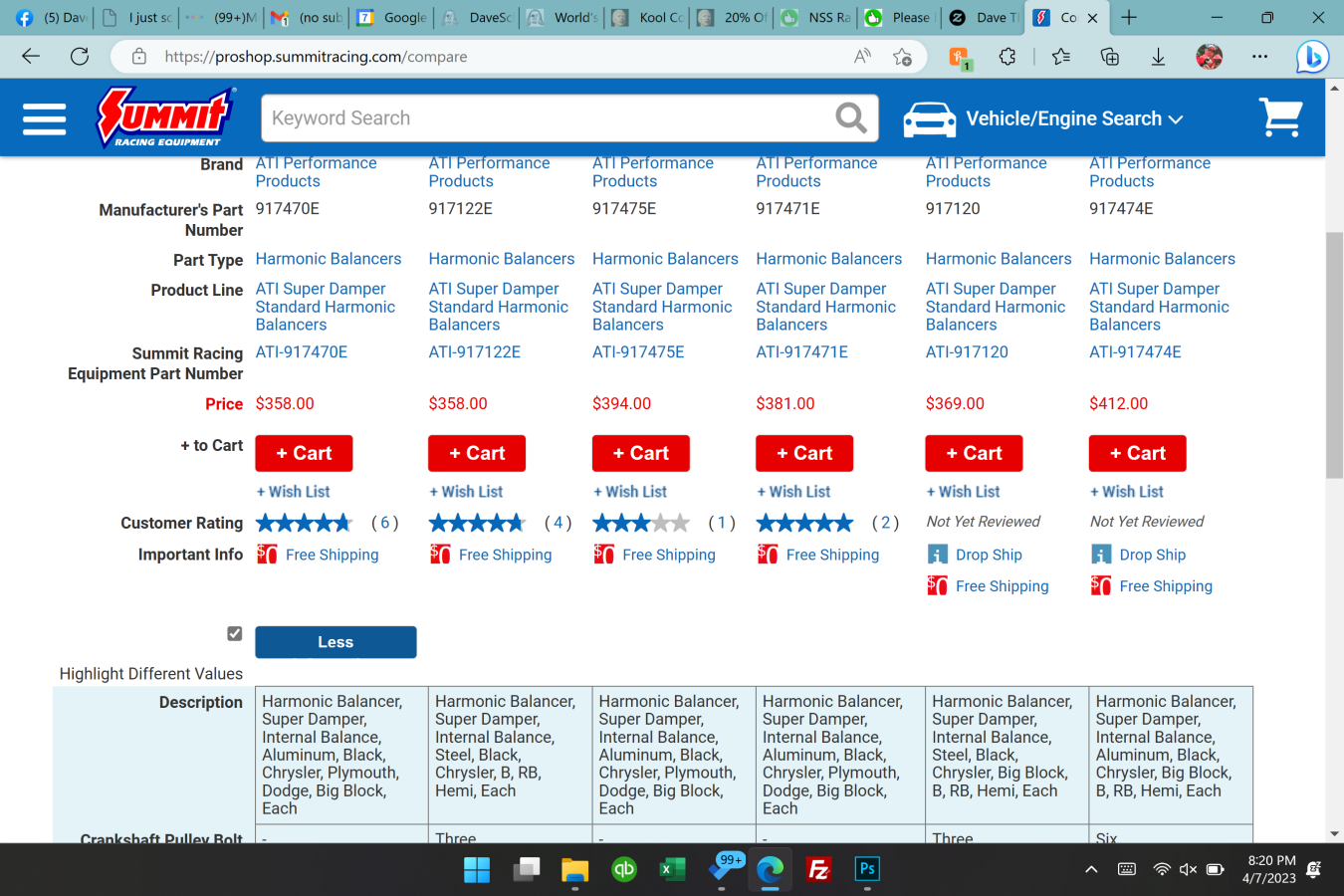
Task: Open Harmonic Balancers link for 917471E
Action: (828, 259)
